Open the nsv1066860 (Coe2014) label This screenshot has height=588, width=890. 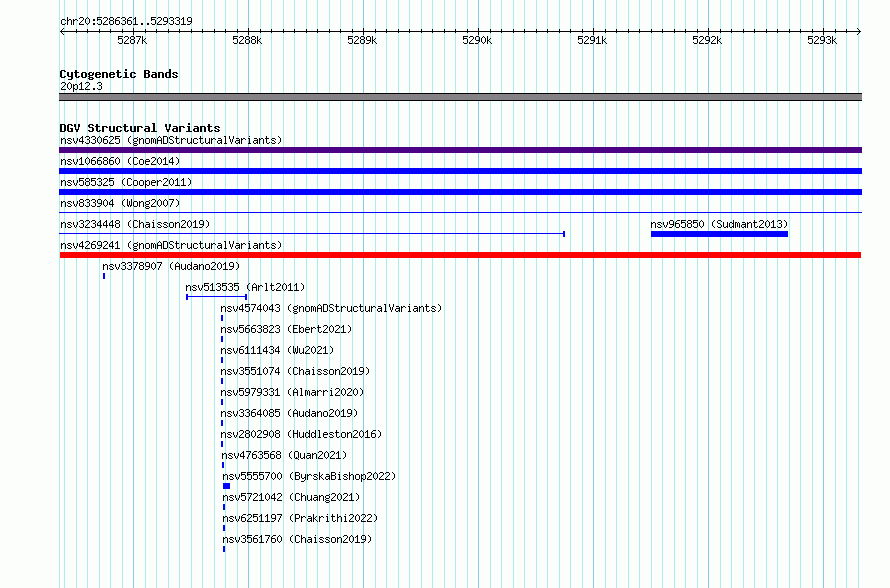(x=120, y=161)
